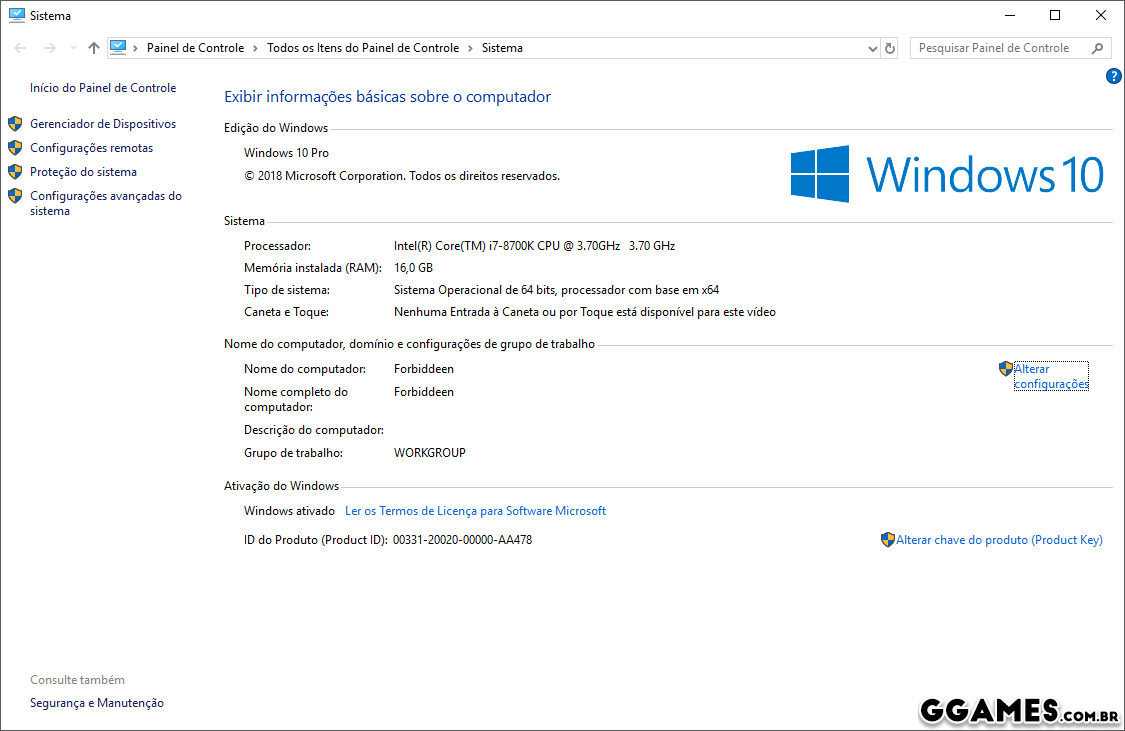Click the computer icon in address bar

click(x=119, y=47)
